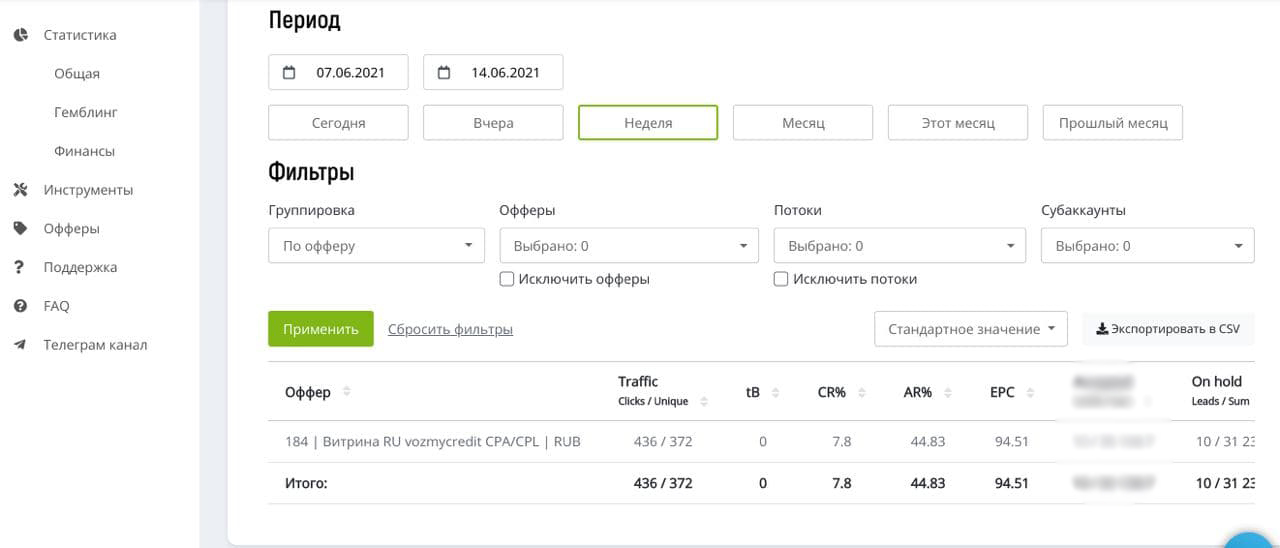Click AR% value 44.83 in offer row

point(927,441)
